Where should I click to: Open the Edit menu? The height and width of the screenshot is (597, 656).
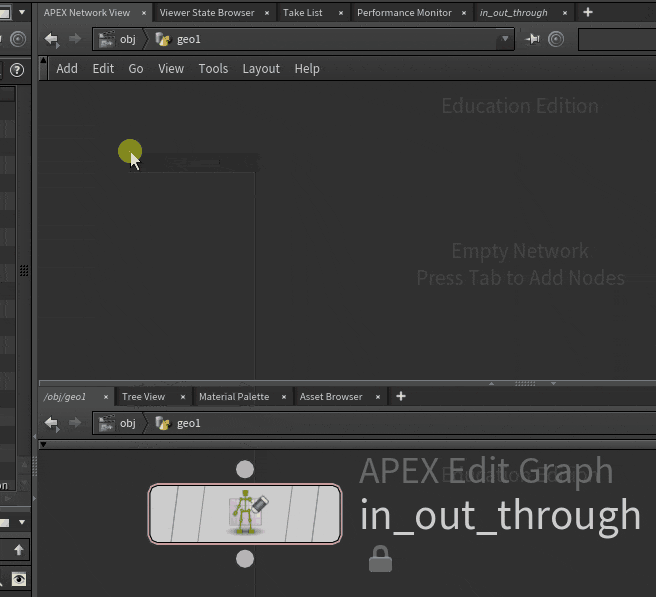(x=103, y=69)
